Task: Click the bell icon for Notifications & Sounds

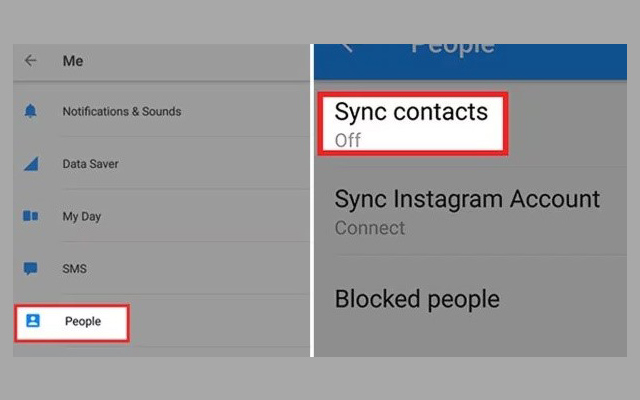Action: coord(30,111)
